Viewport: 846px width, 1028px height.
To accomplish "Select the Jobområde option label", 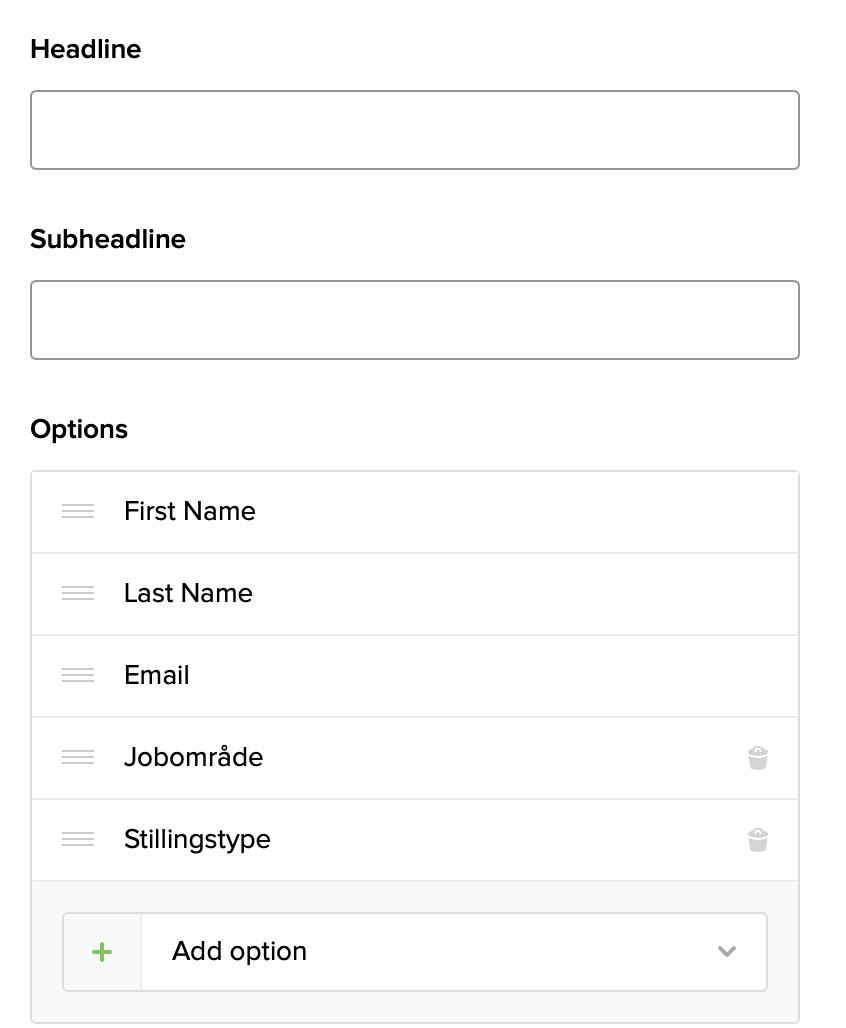I will [194, 757].
